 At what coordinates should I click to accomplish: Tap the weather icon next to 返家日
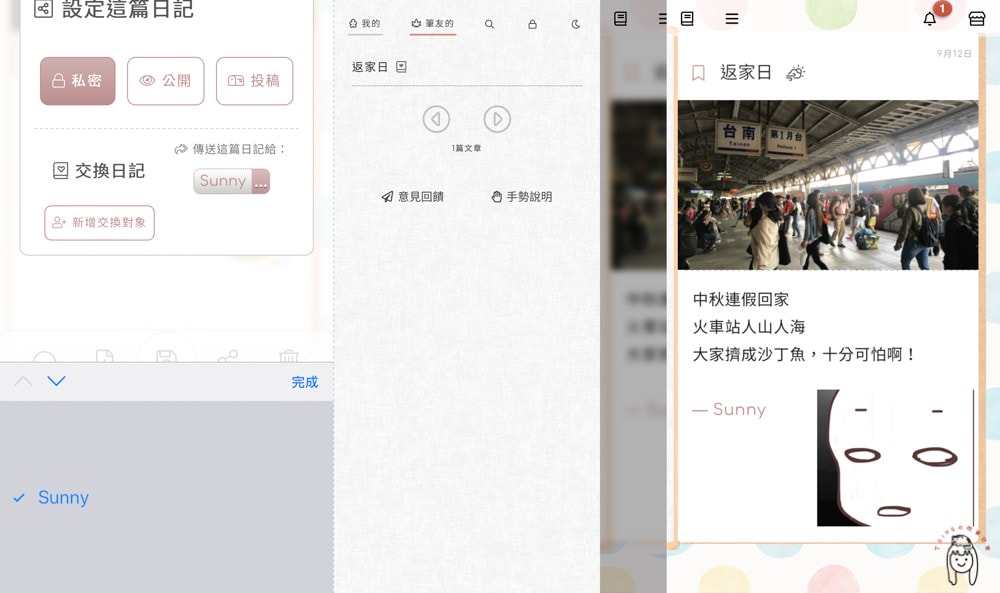pos(795,73)
